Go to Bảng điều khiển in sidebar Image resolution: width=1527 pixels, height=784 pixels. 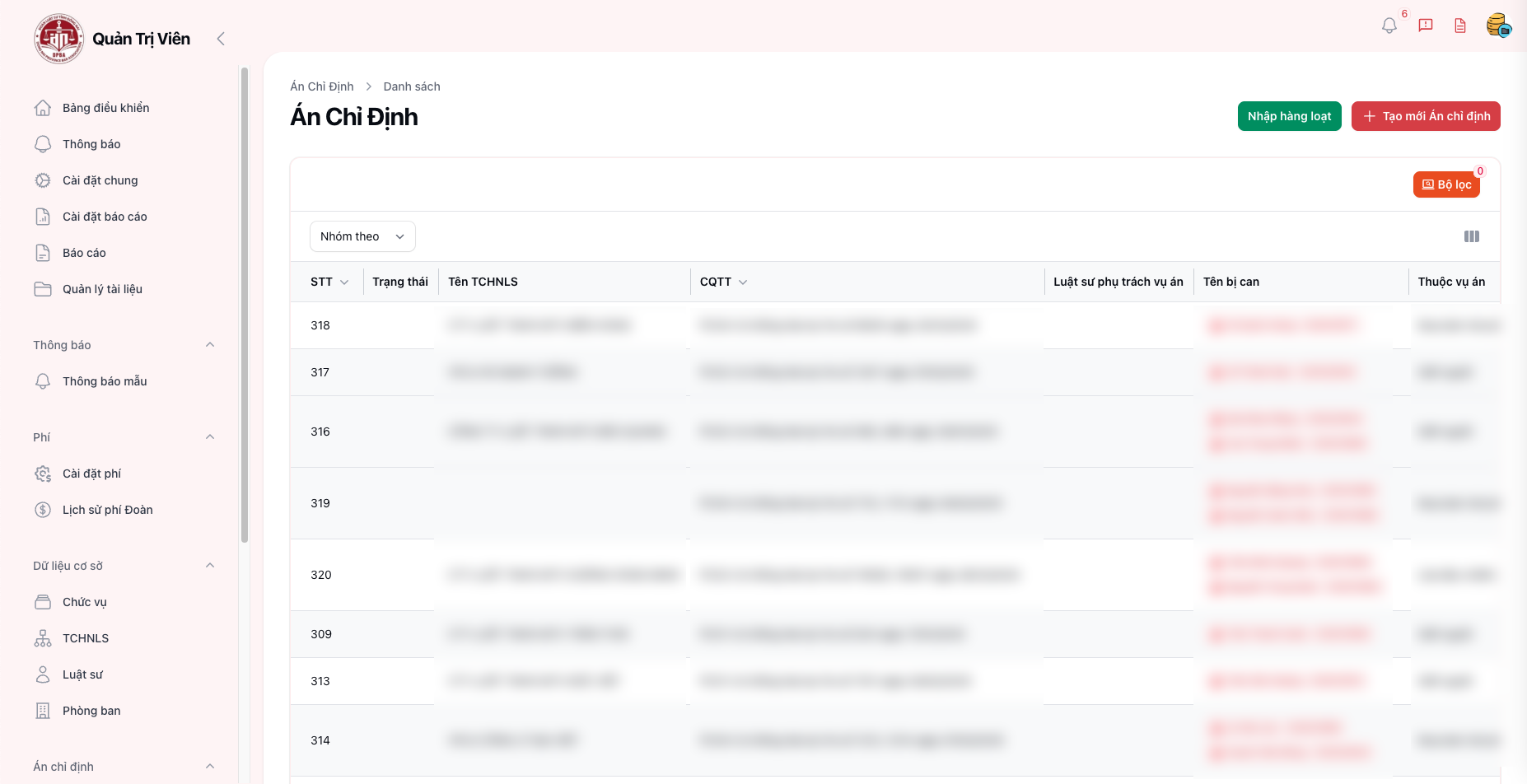pos(105,108)
